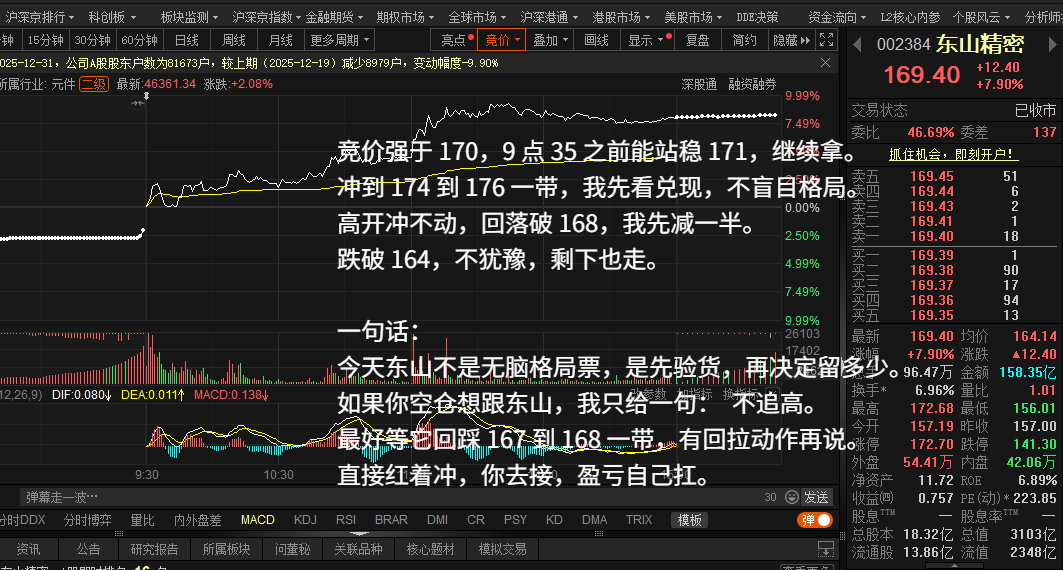Open the 研究报告 tab
This screenshot has height=570, width=1063.
(154, 549)
